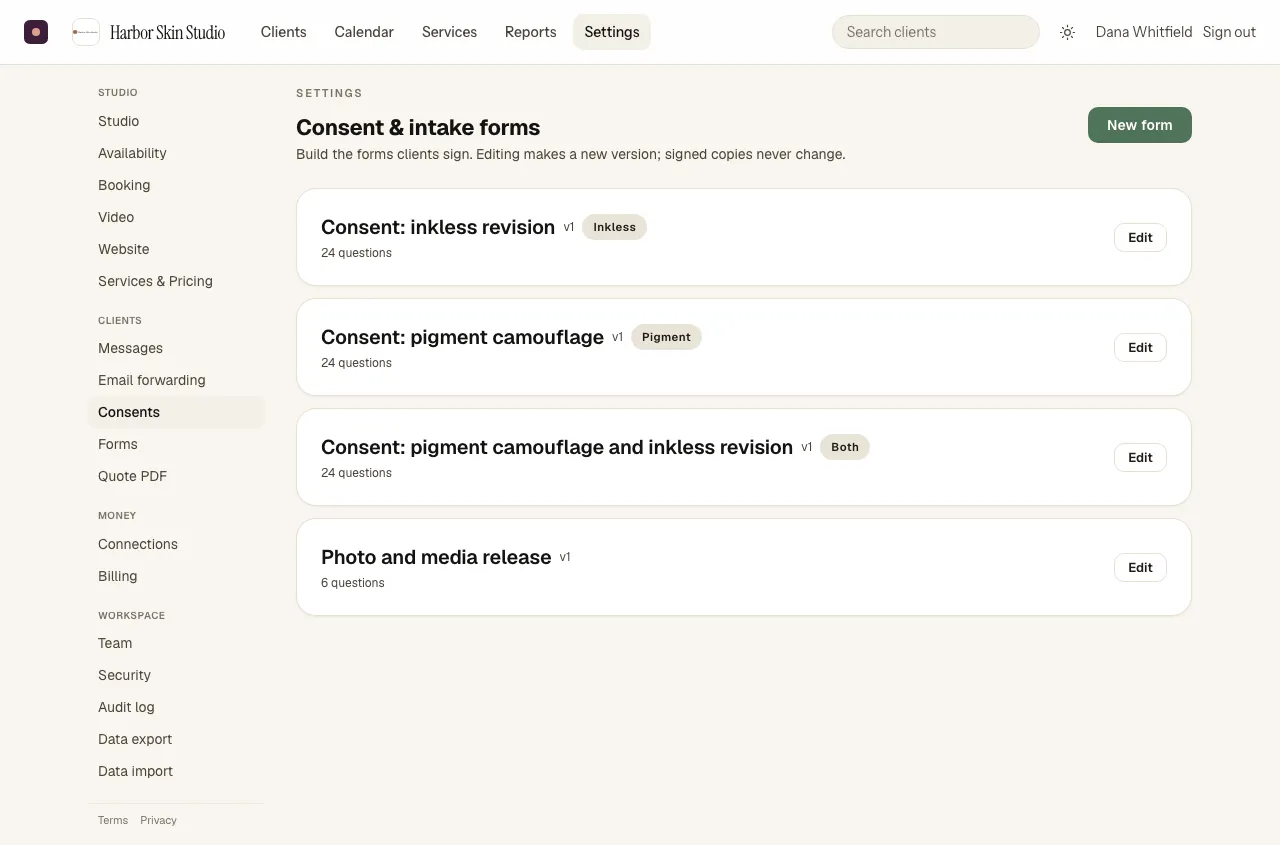Open Studio in the settings sidebar
1280x845 pixels.
point(176,121)
